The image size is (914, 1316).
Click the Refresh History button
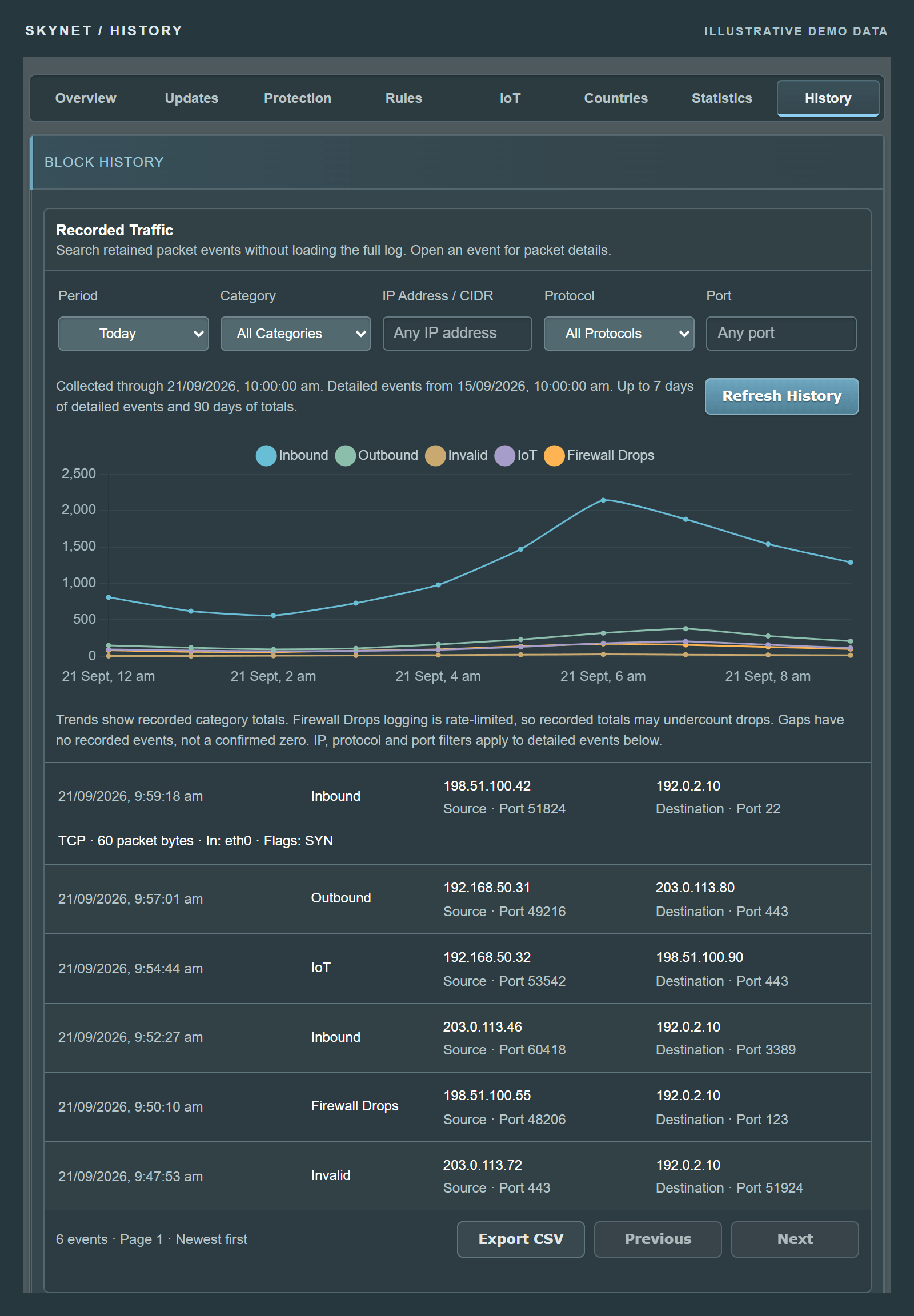click(781, 396)
